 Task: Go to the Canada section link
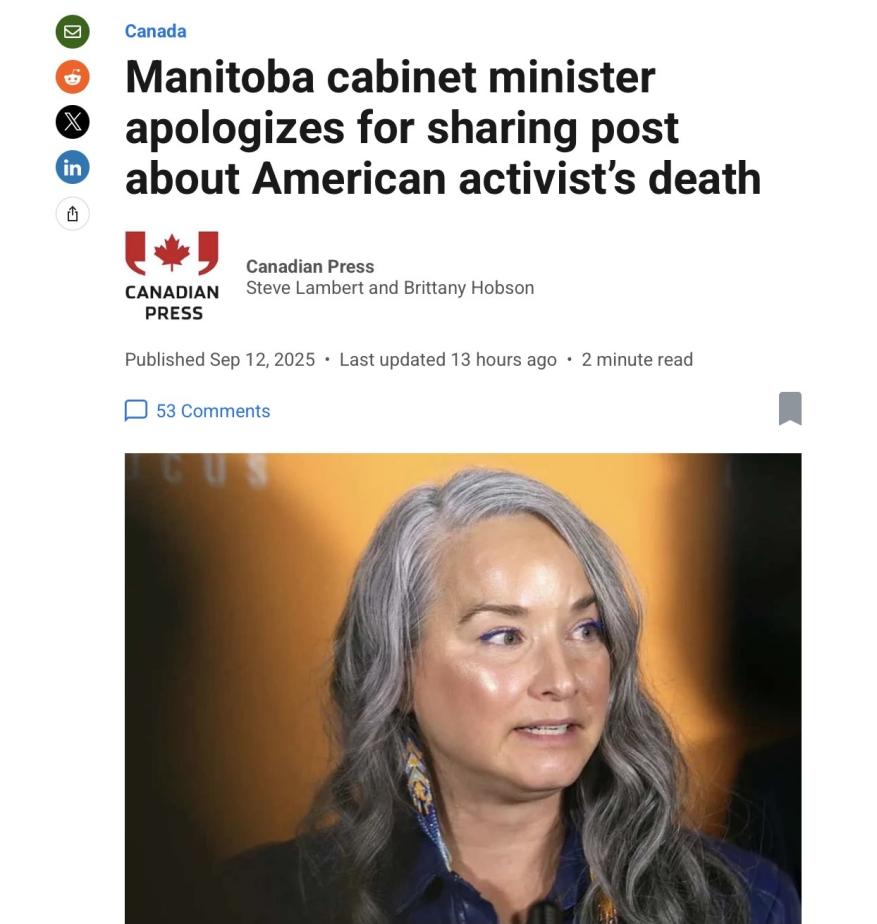pos(156,31)
